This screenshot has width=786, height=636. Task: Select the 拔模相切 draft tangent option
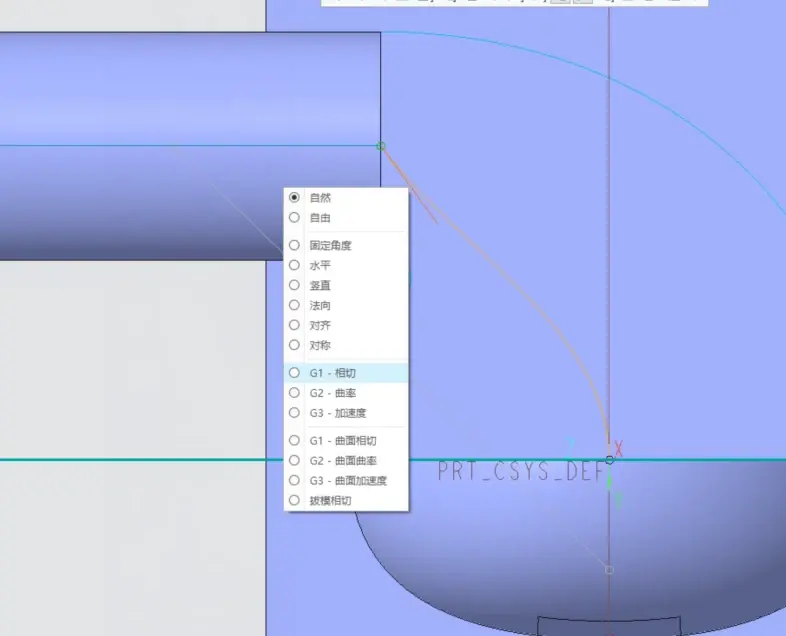coord(346,501)
